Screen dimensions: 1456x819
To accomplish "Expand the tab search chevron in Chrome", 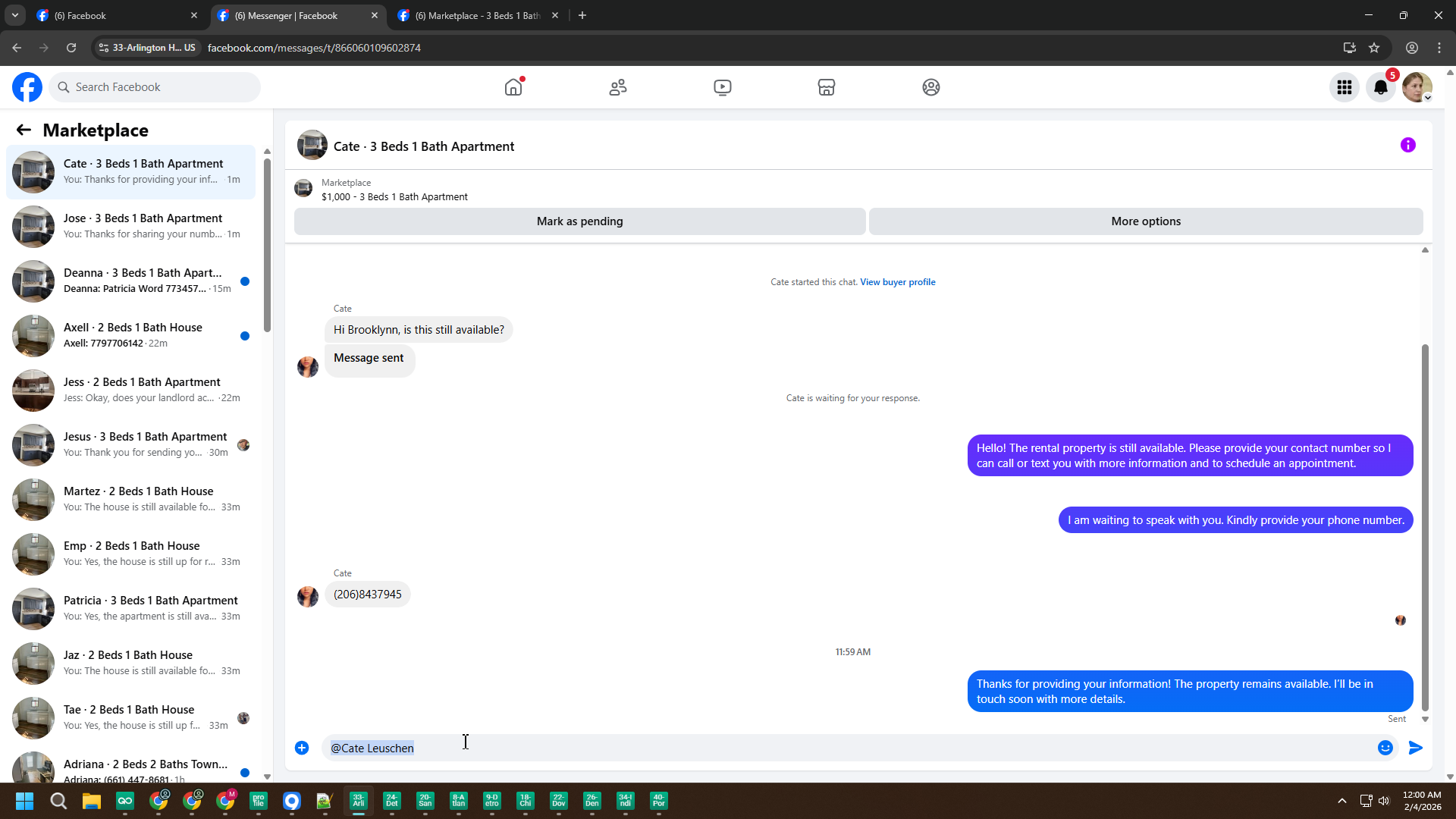I will 14,15.
